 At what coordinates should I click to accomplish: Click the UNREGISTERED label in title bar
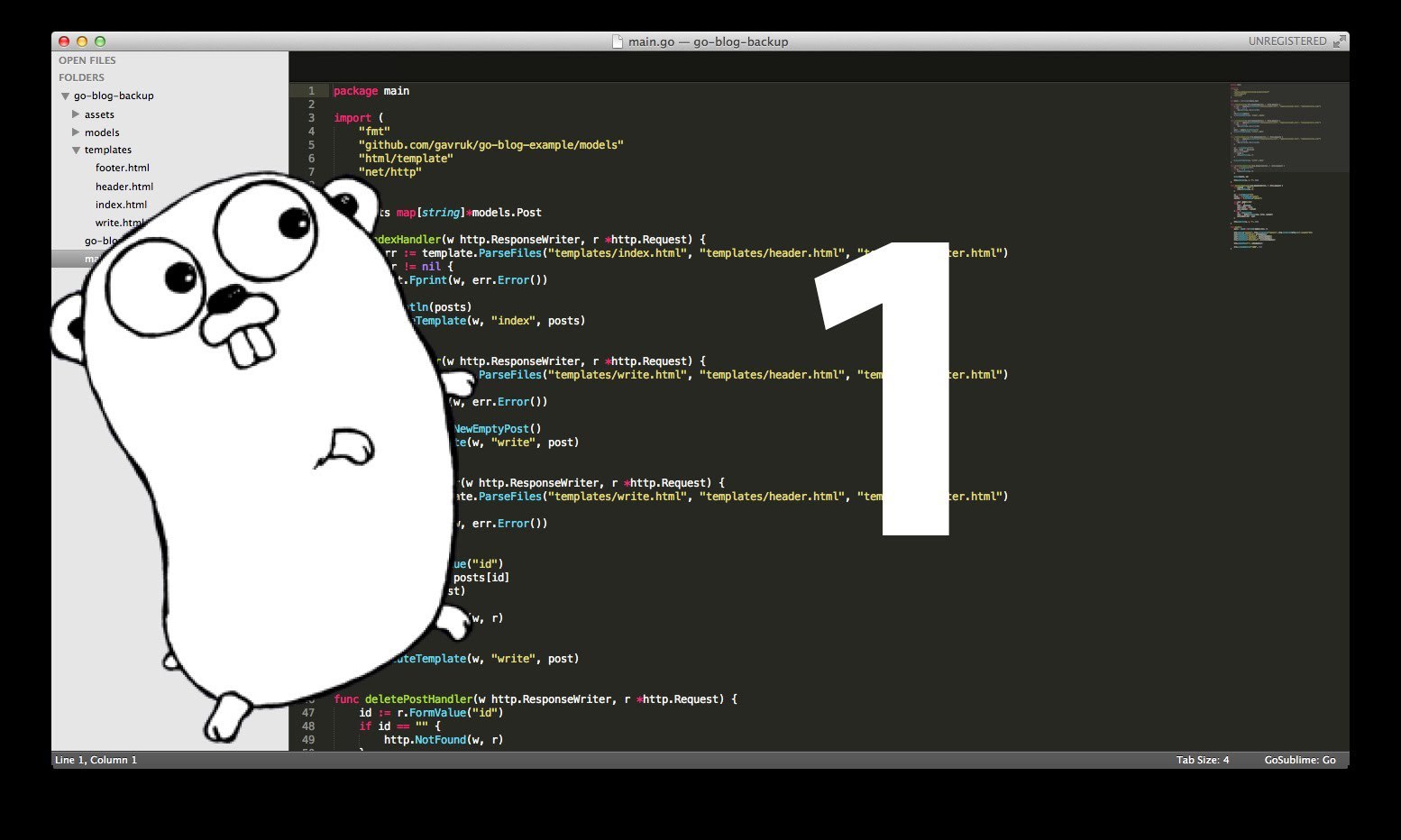tap(1287, 41)
